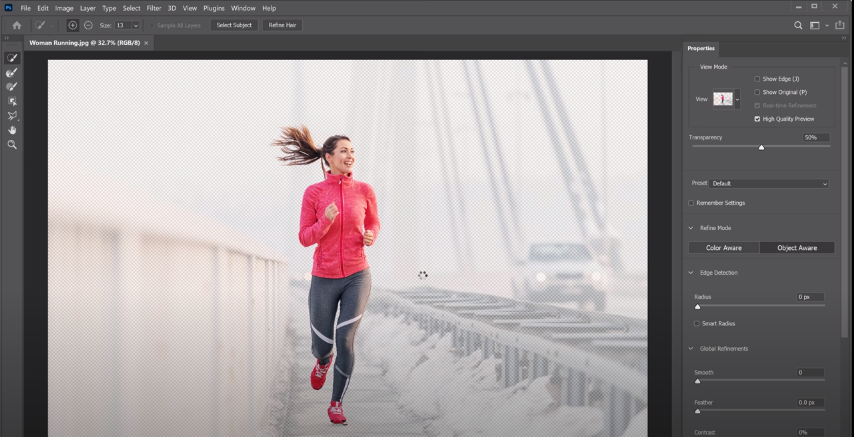The height and width of the screenshot is (437, 854).
Task: Enable the Show Edge checkbox
Action: point(757,79)
